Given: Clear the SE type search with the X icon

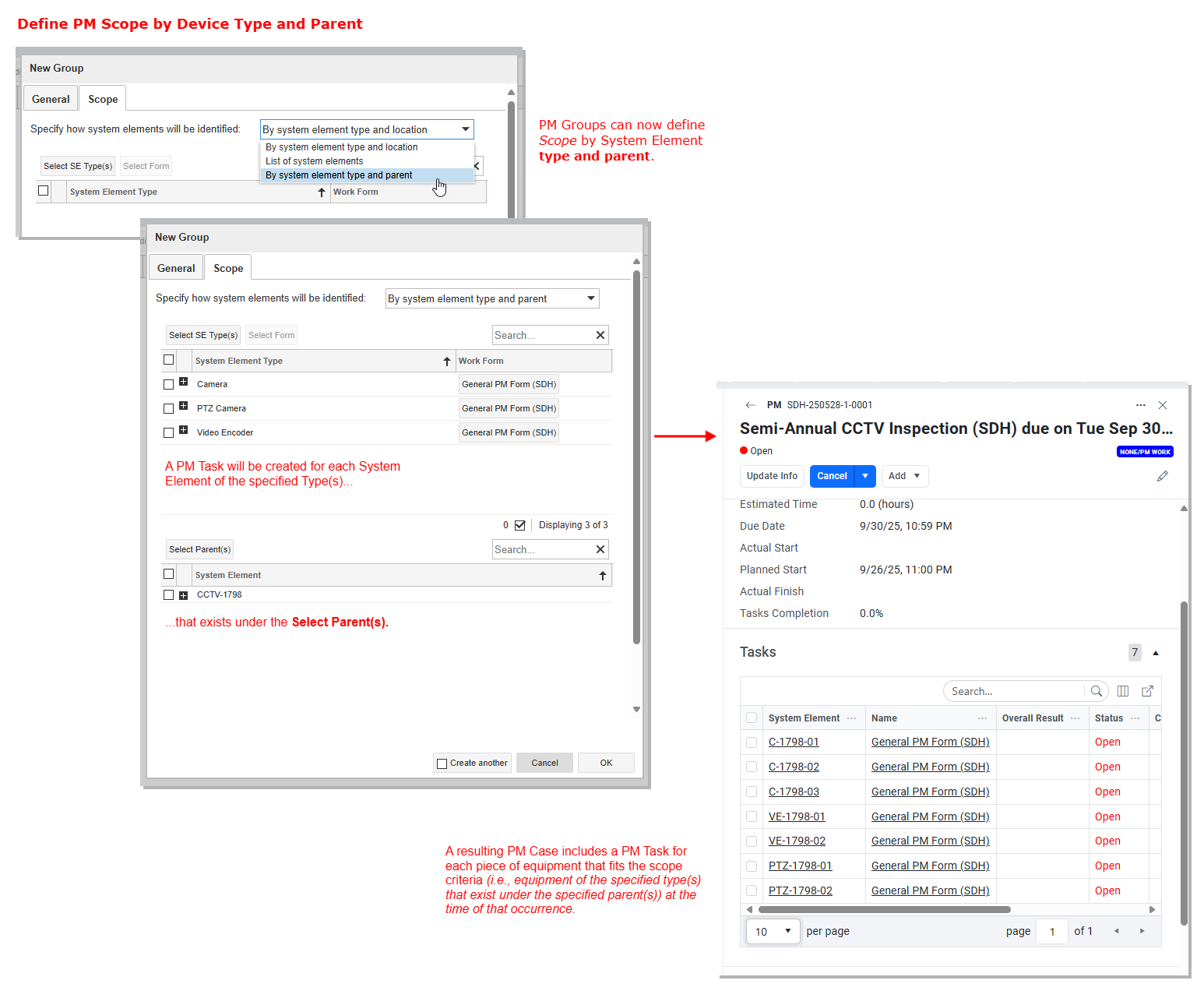Looking at the screenshot, I should pos(600,335).
